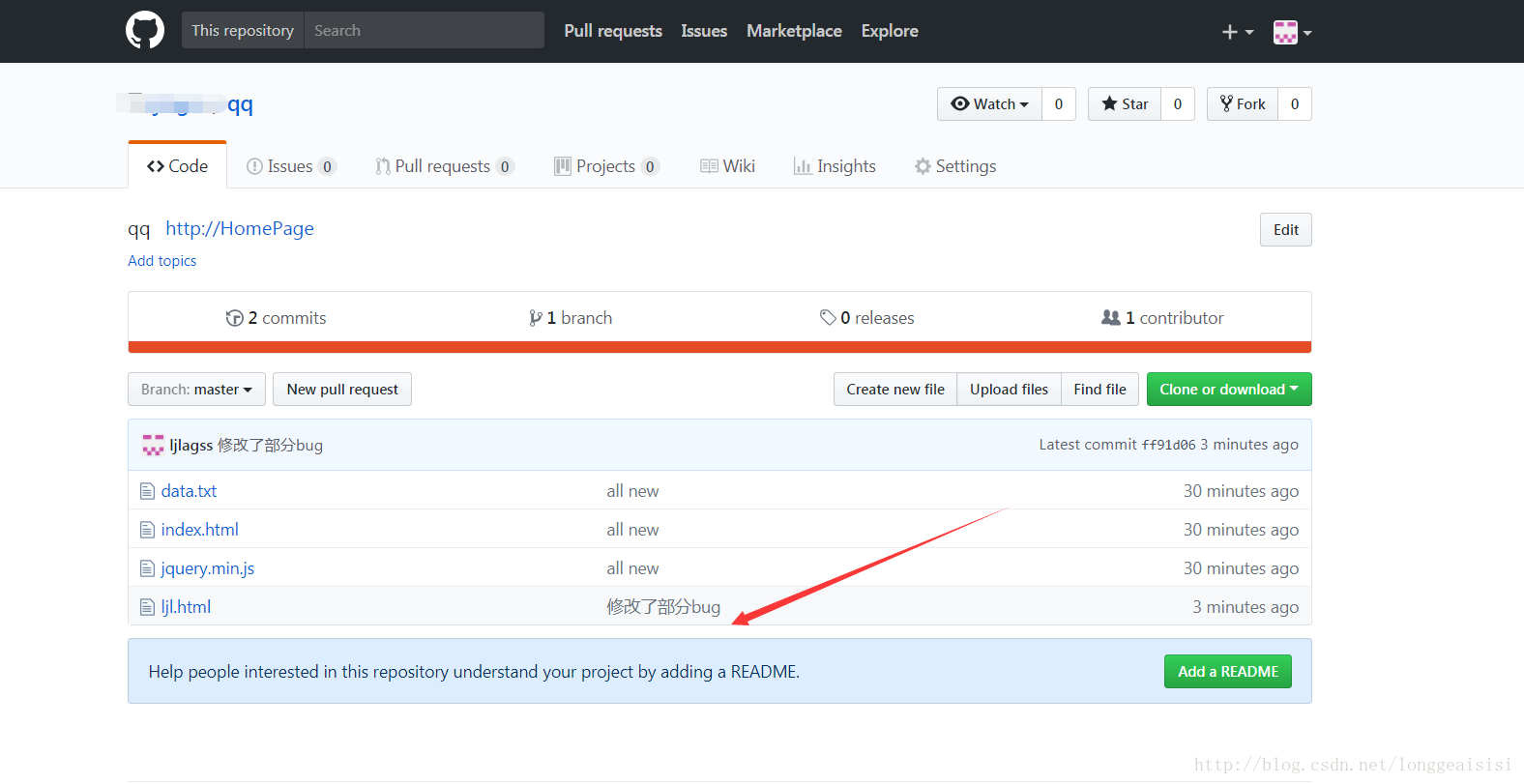Screen dimensions: 1524x784
Task: Open the all new commit for jquery.min.js
Action: point(632,568)
